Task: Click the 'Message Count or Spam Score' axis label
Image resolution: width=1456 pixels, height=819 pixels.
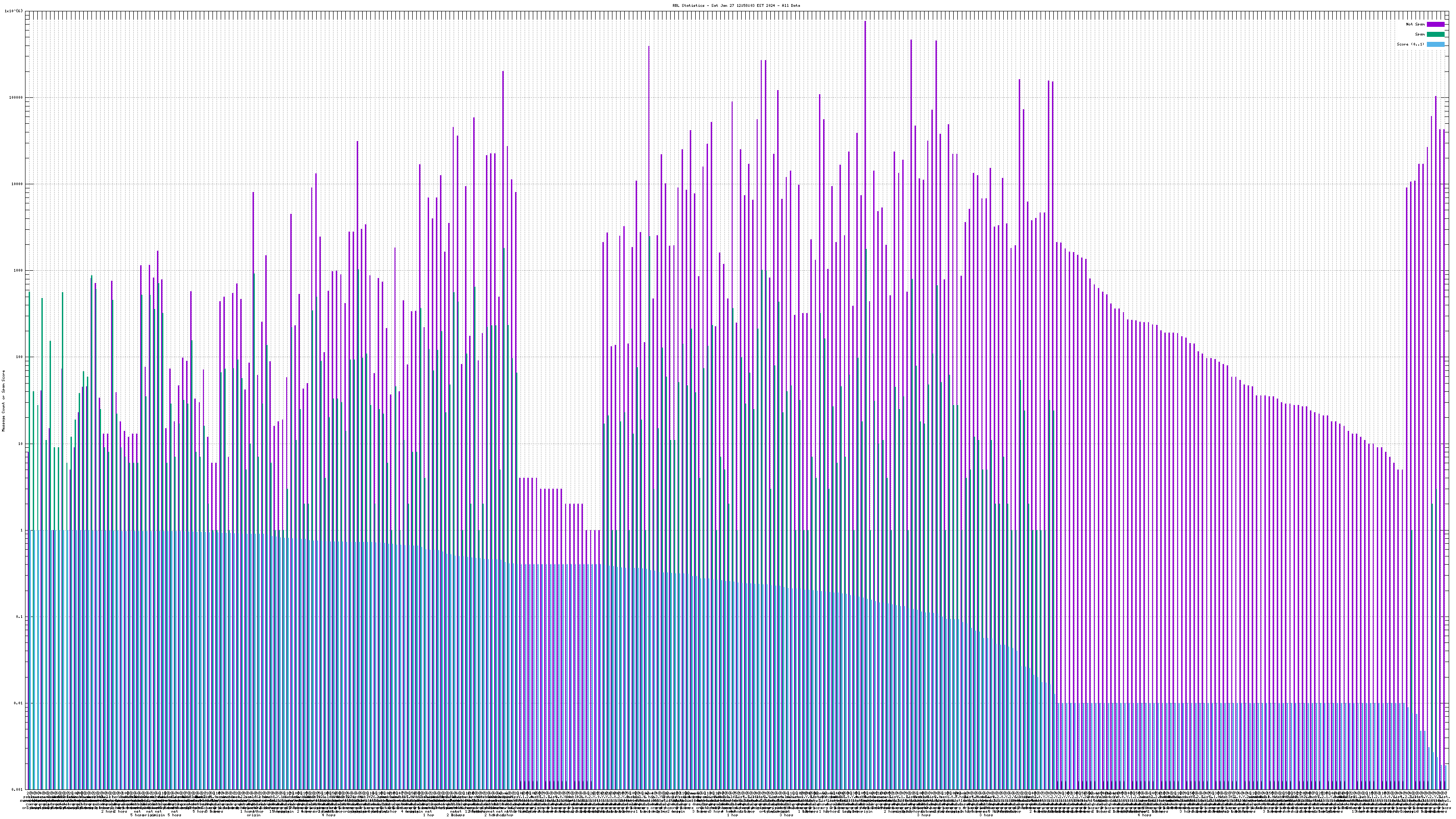Action: (3, 401)
